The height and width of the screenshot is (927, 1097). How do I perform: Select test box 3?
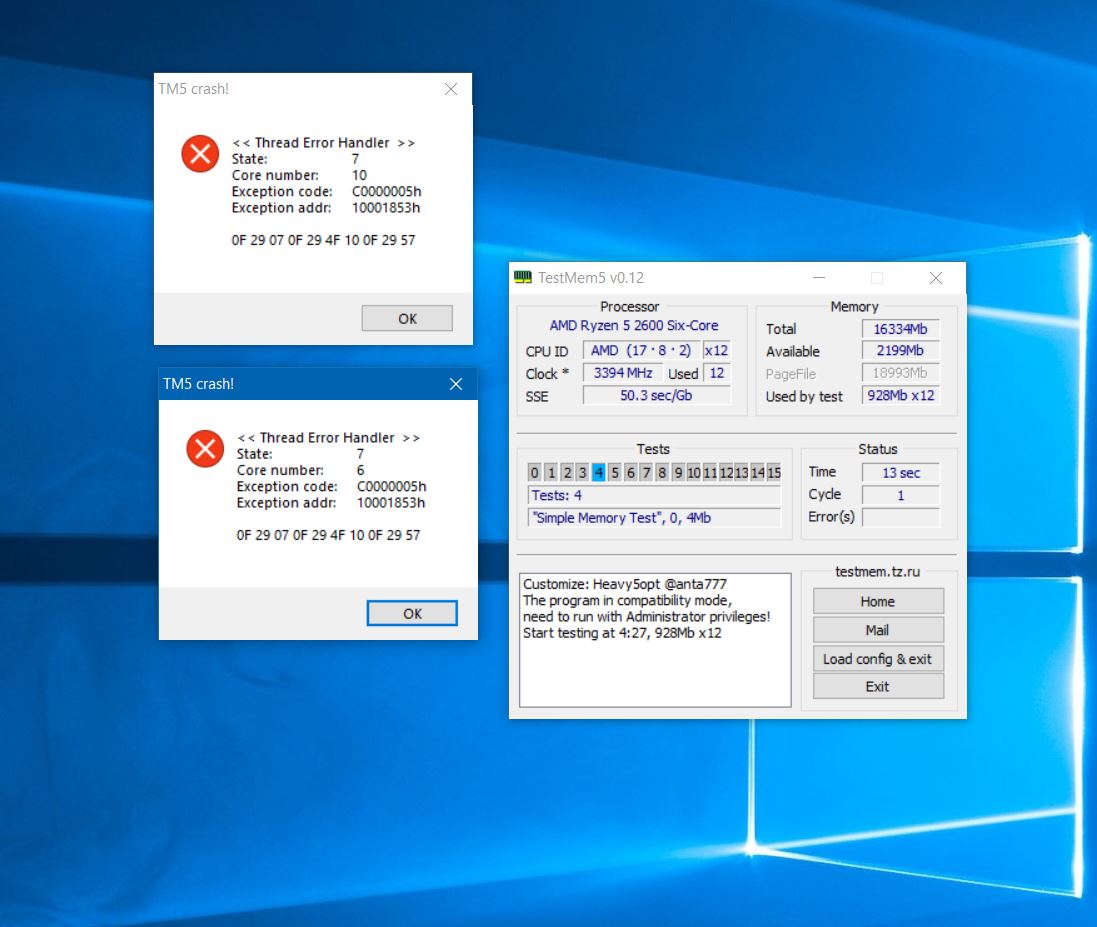point(582,472)
